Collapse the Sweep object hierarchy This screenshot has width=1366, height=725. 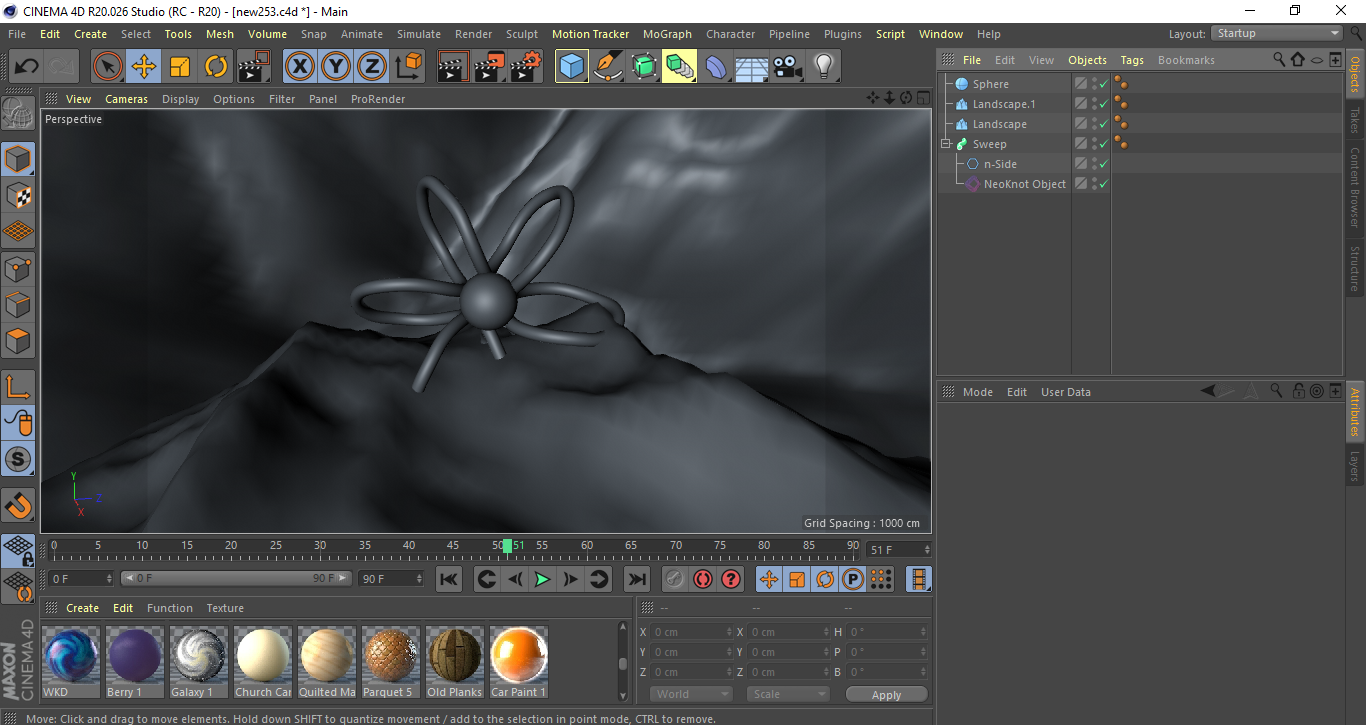pos(946,144)
